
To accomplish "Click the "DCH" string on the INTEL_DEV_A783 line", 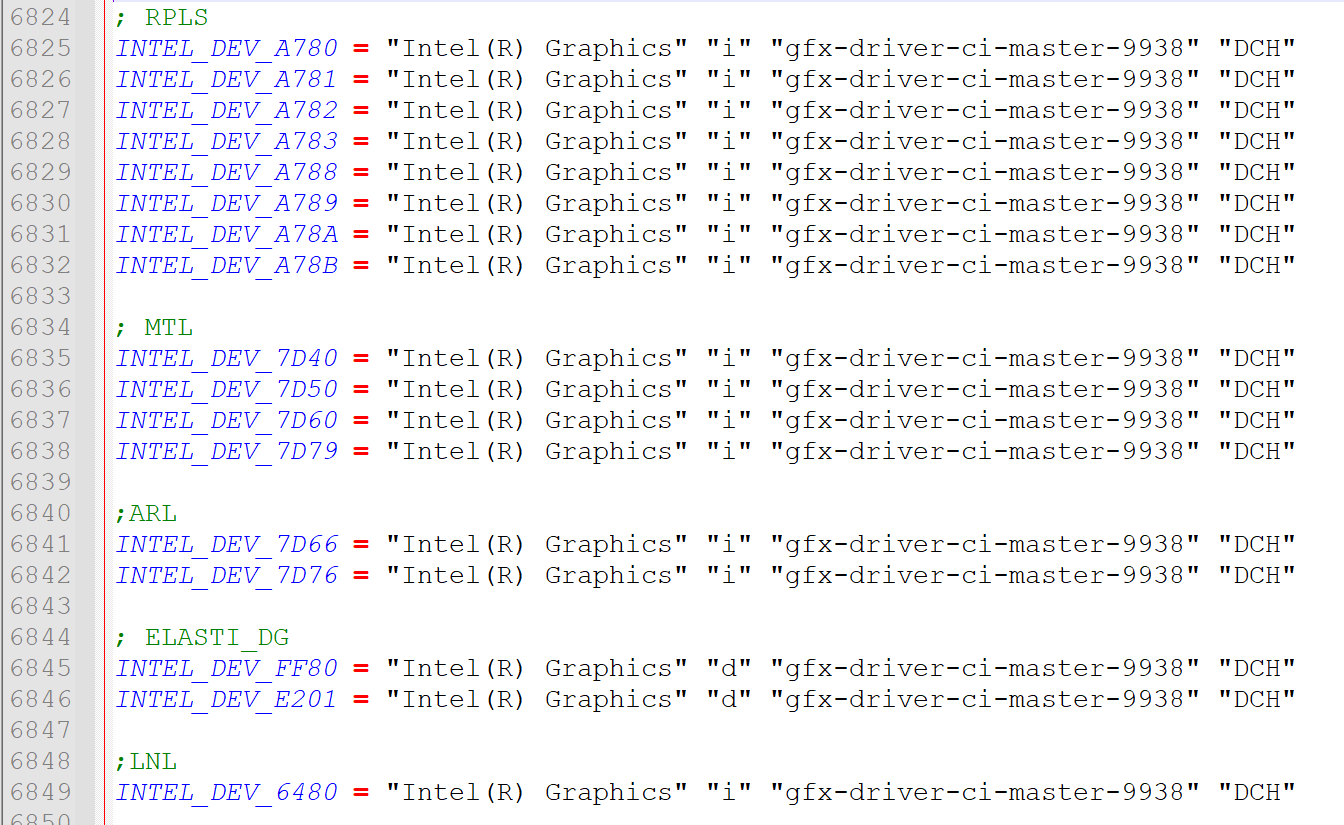I will click(x=1257, y=141).
